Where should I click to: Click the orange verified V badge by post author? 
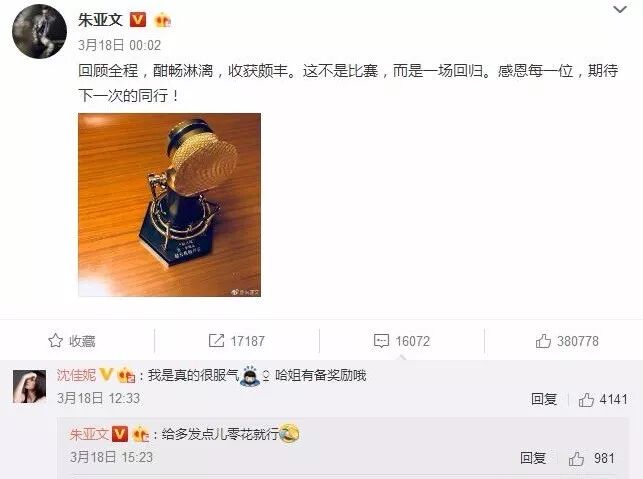click(138, 20)
